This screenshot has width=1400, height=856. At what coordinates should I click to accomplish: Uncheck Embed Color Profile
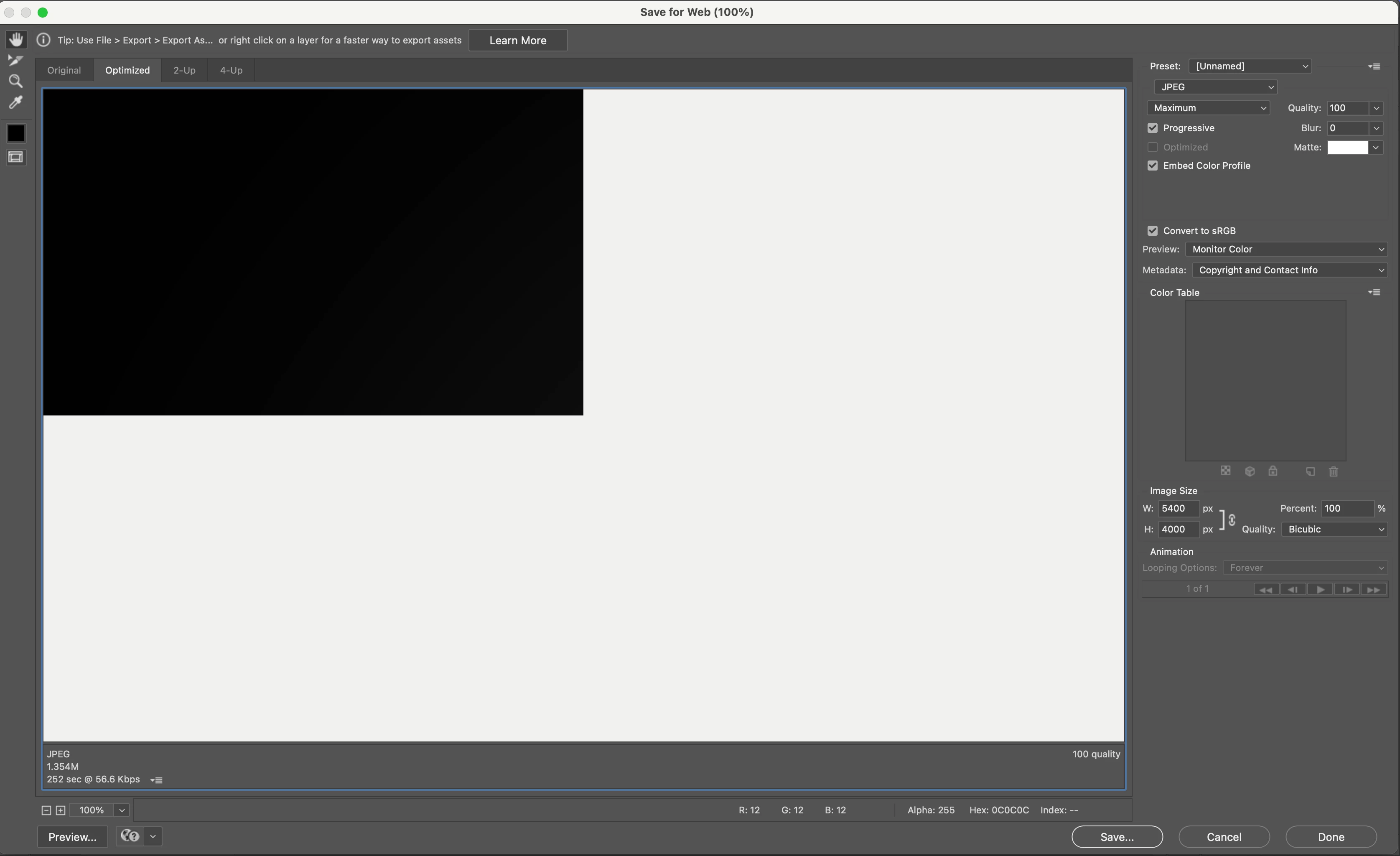pos(1152,166)
